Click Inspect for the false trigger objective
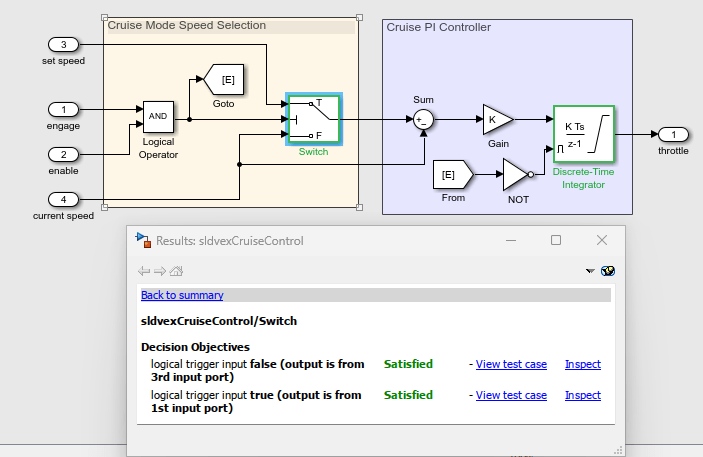 (x=582, y=365)
